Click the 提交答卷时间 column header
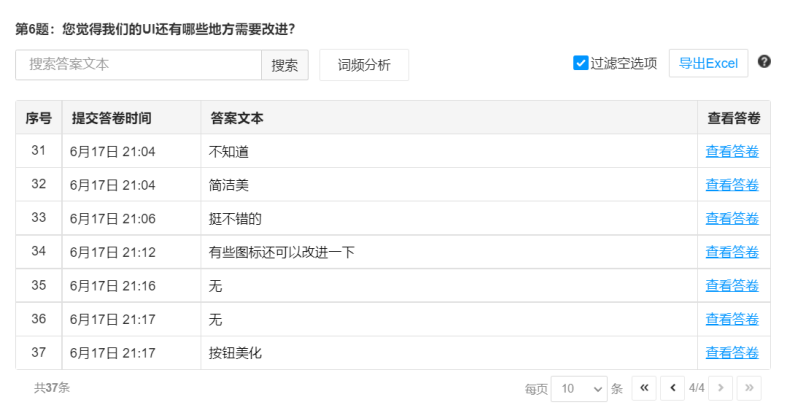The image size is (788, 405). [x=111, y=118]
